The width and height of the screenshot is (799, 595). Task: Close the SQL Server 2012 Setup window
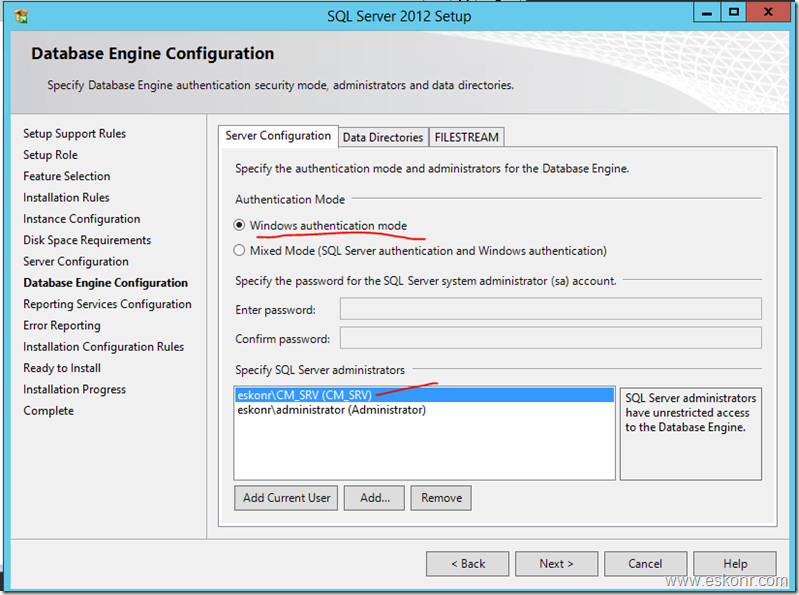768,13
